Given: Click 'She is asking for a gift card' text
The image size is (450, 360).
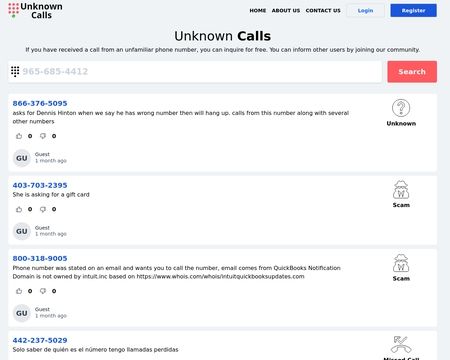Looking at the screenshot, I should coord(51,194).
